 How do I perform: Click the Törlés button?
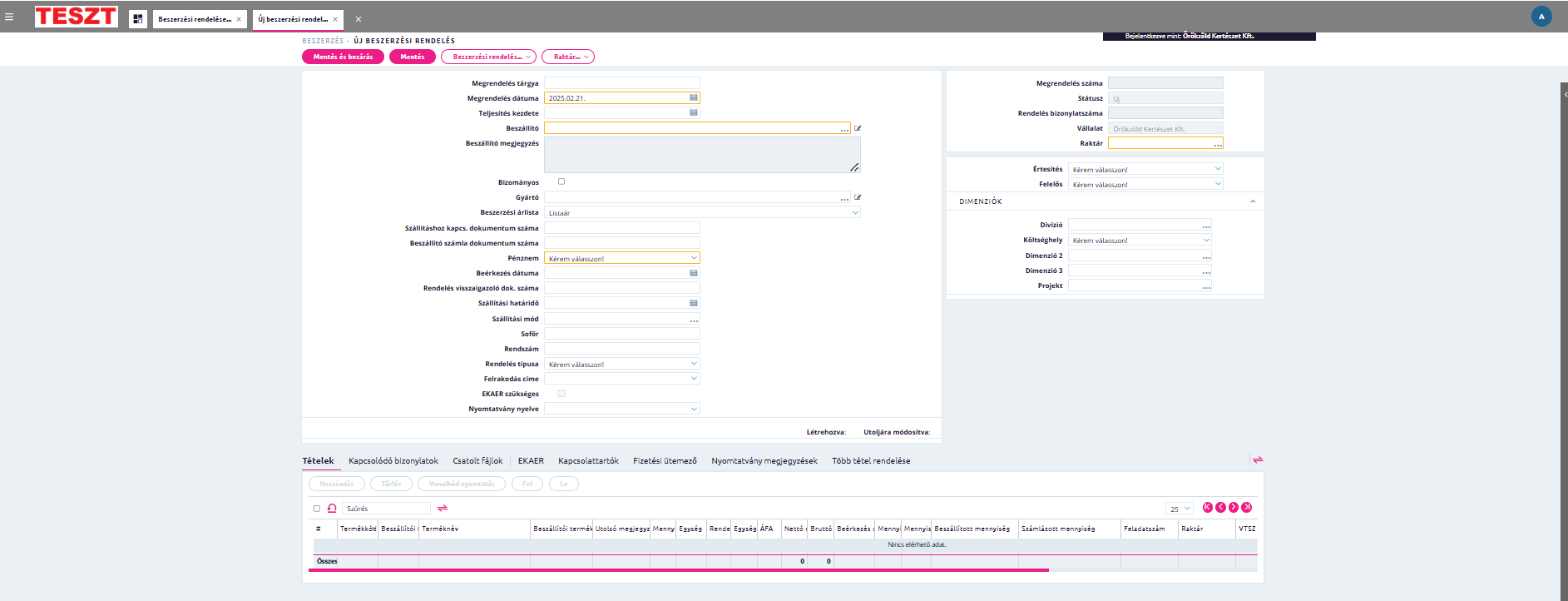(x=391, y=484)
